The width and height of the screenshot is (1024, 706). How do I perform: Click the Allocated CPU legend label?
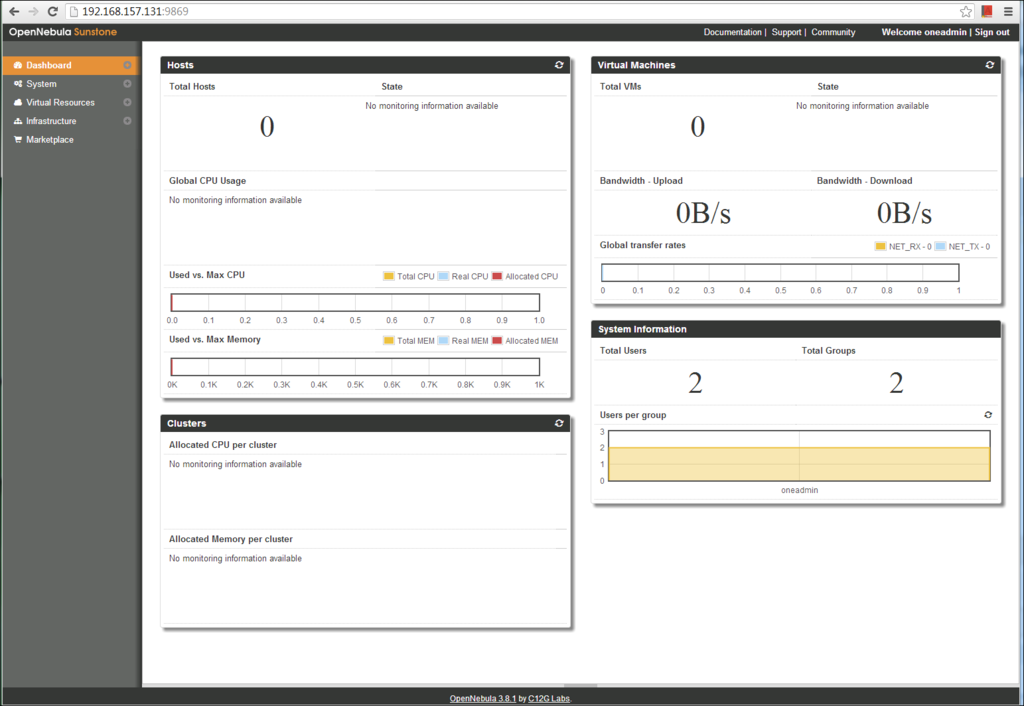pos(532,276)
